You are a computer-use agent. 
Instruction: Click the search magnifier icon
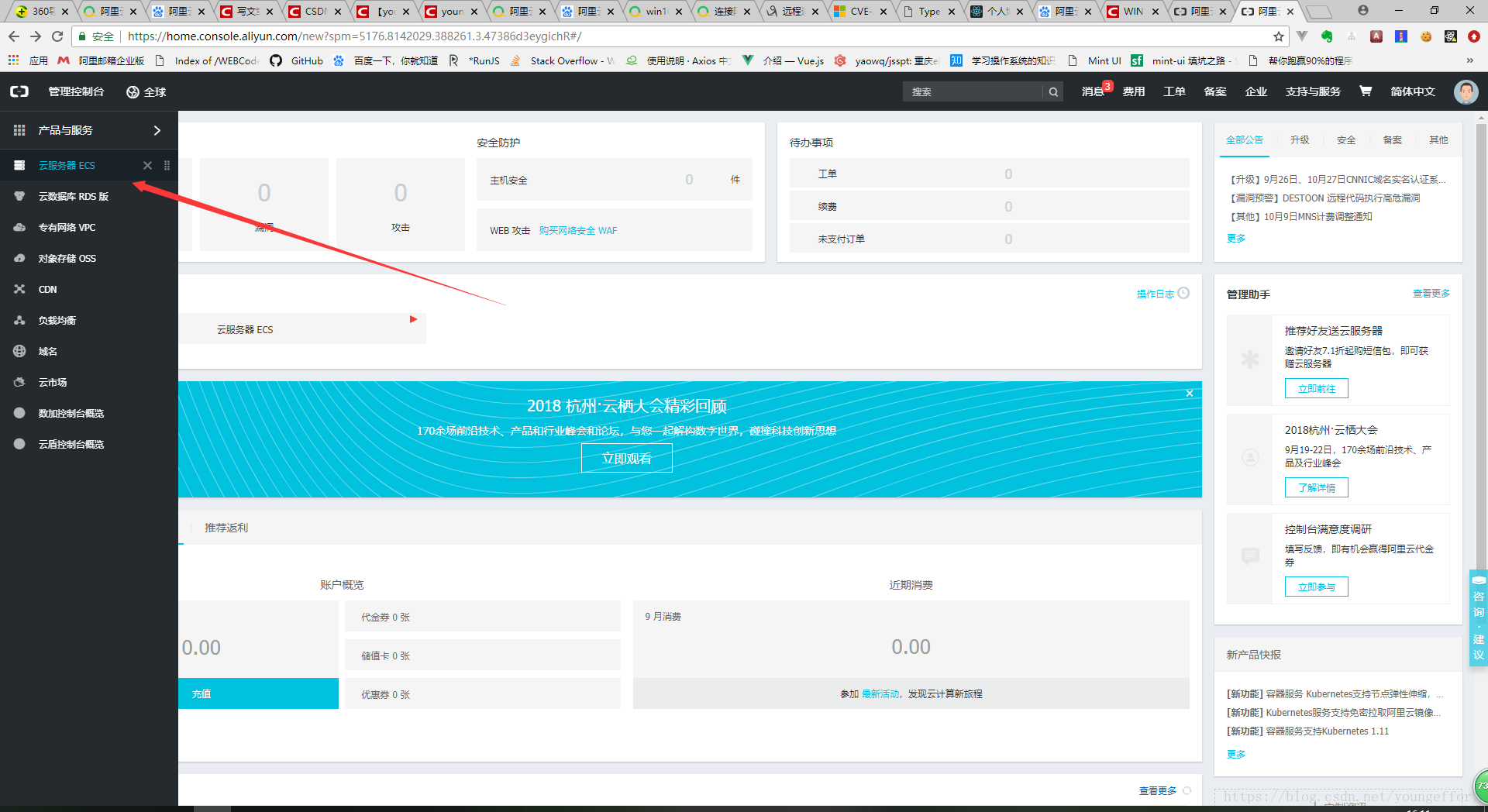pos(1053,91)
